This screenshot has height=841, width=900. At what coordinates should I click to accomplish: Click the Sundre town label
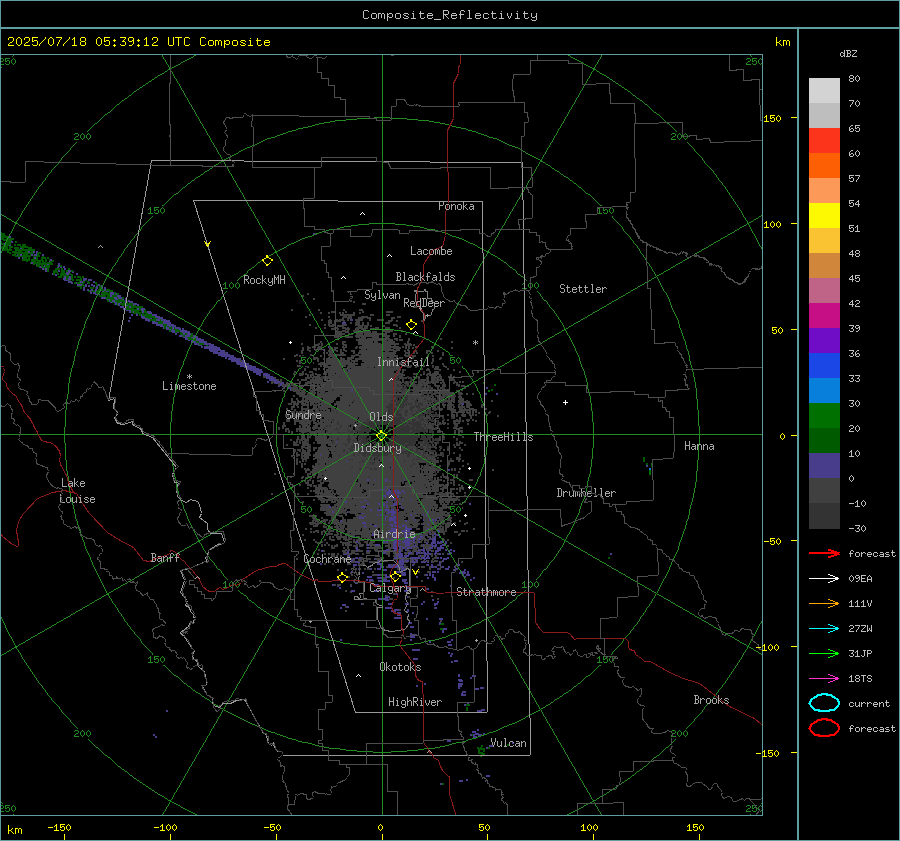303,414
